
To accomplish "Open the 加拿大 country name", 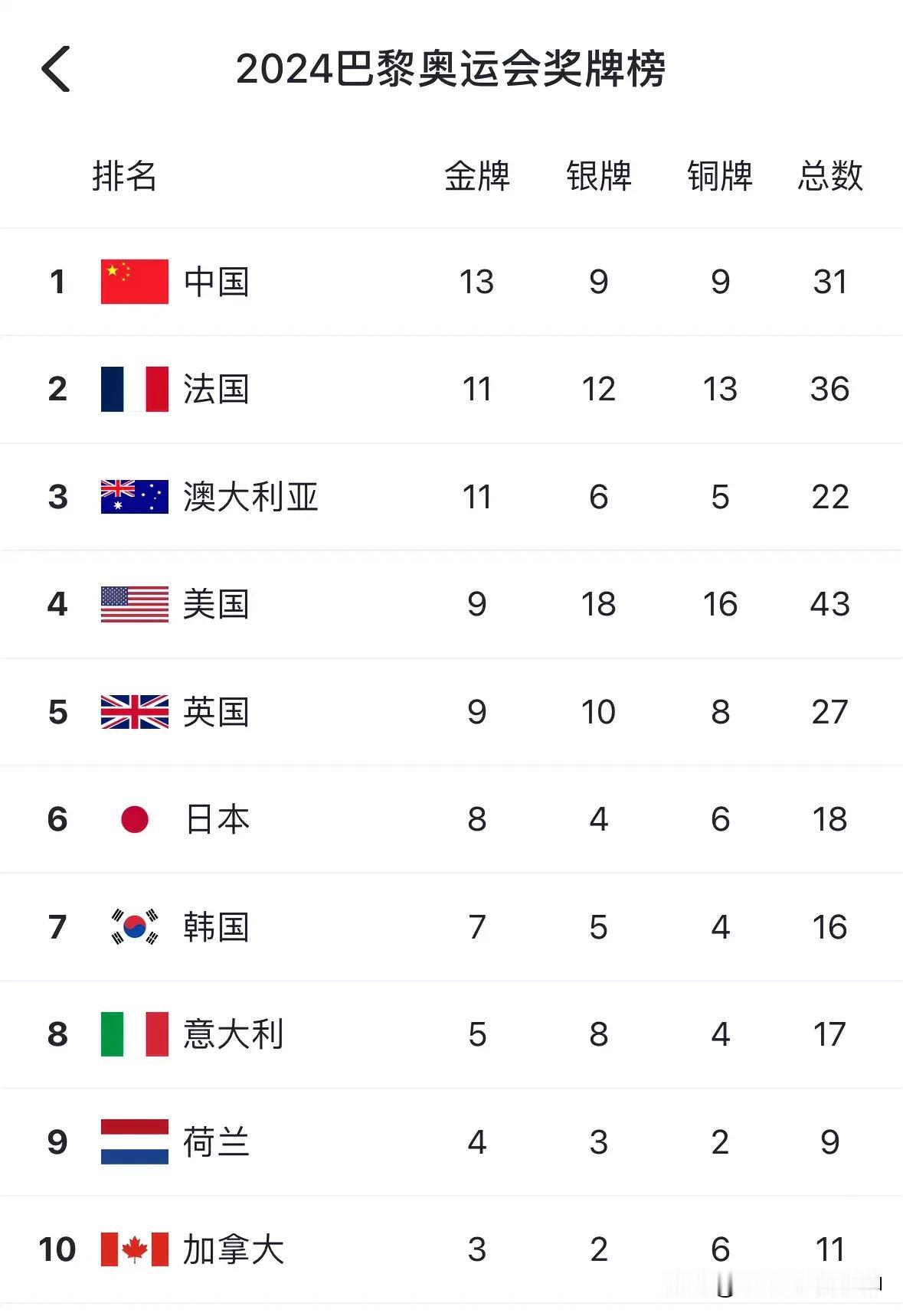I will [234, 1249].
